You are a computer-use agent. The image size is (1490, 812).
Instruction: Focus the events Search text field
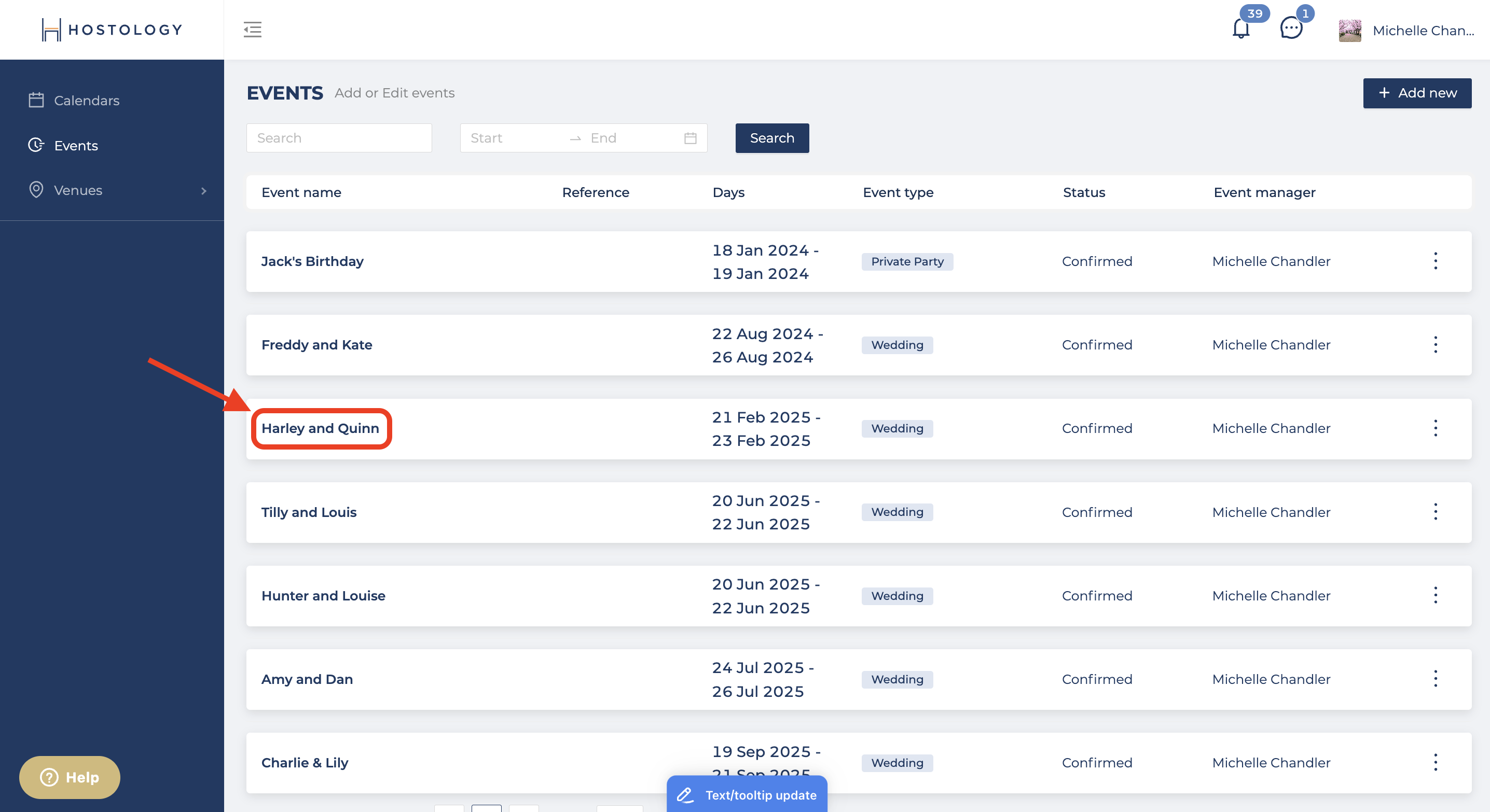[x=339, y=137]
